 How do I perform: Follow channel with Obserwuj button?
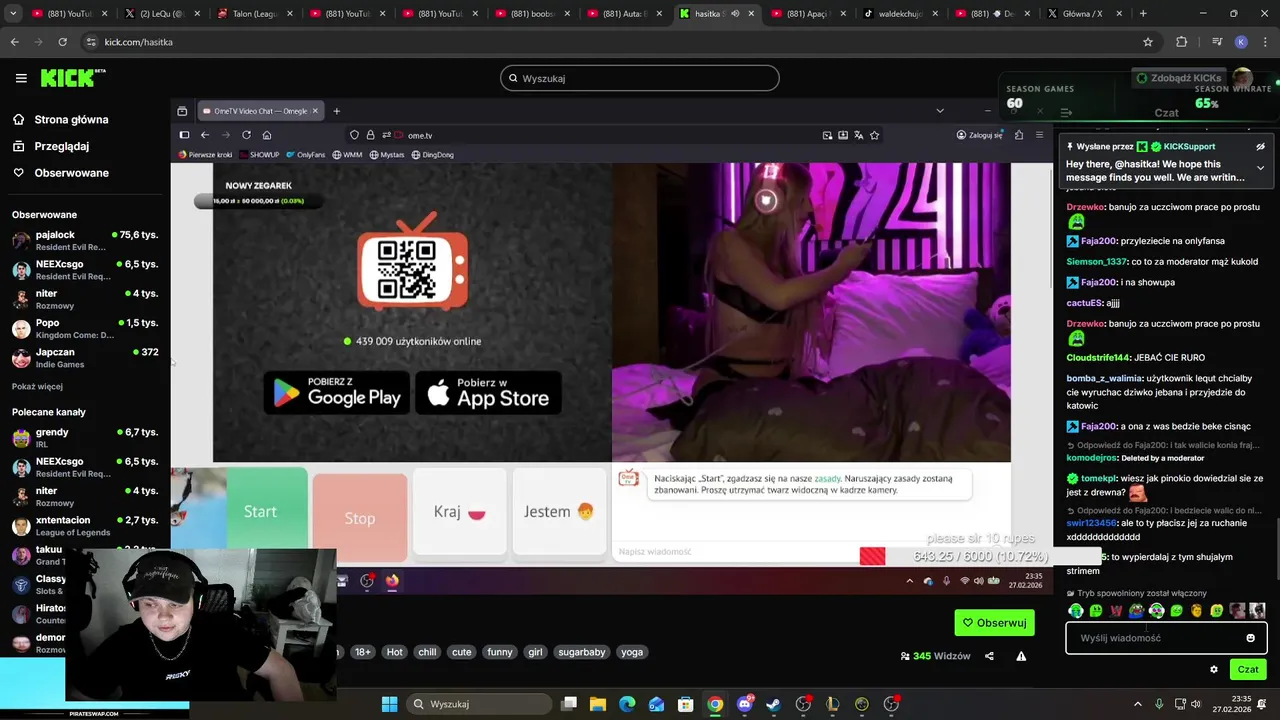click(x=994, y=623)
